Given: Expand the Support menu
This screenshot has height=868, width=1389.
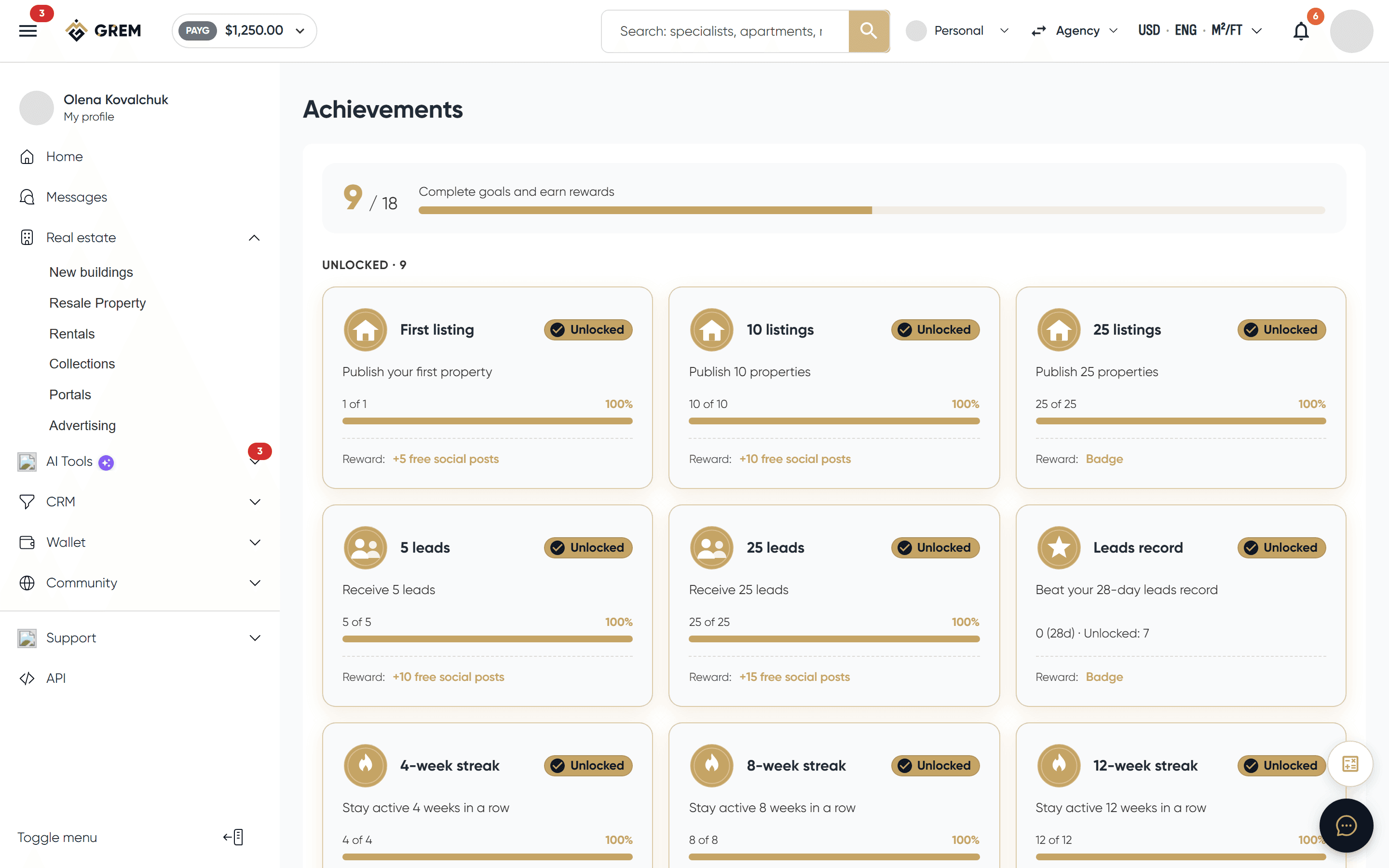Looking at the screenshot, I should [255, 638].
